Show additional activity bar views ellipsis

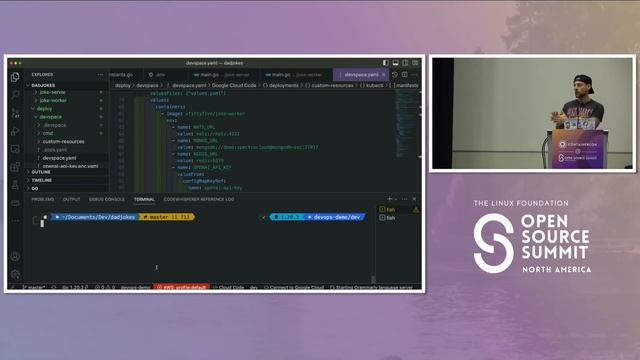(x=15, y=220)
